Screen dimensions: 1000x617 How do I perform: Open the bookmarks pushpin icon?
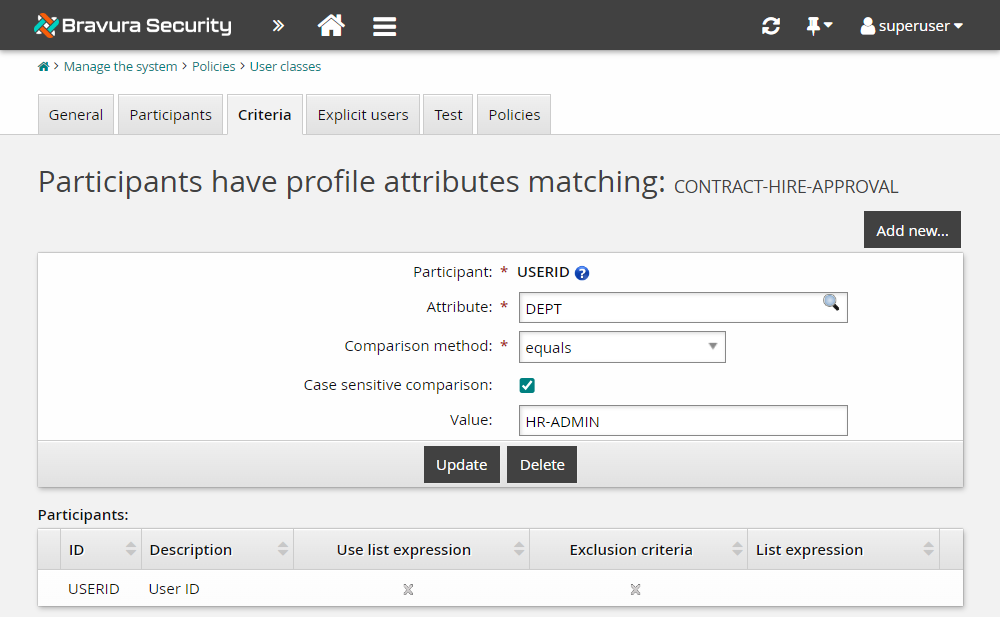[x=814, y=26]
